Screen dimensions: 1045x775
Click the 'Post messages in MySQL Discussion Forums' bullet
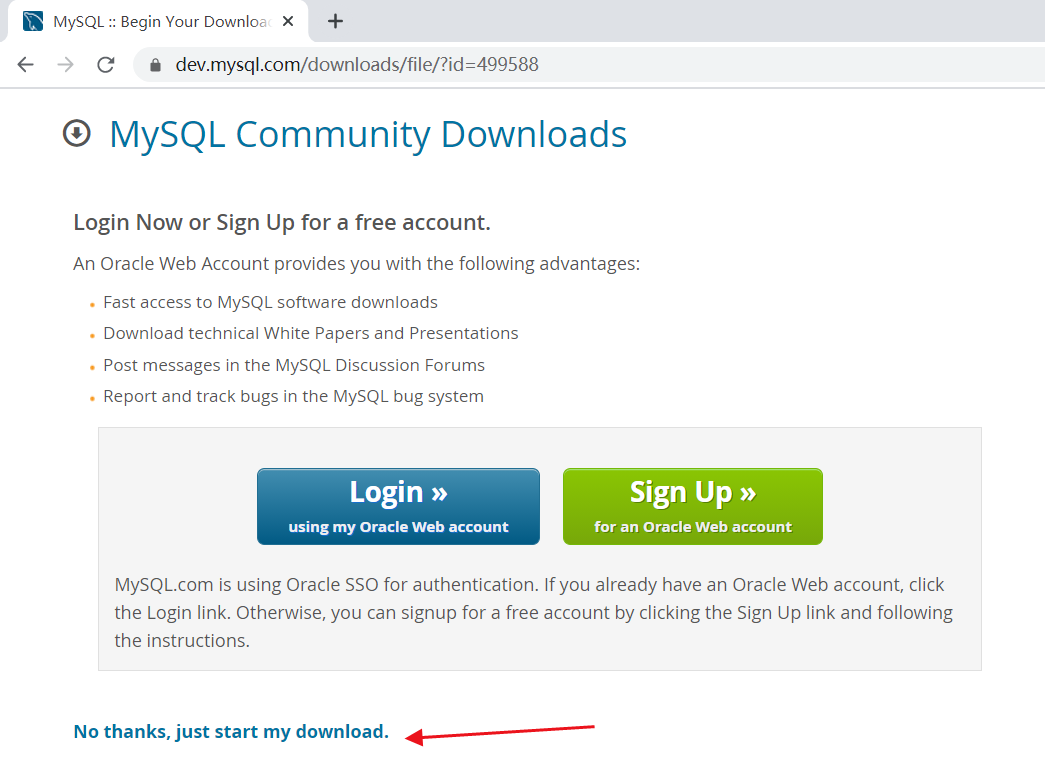[x=294, y=365]
